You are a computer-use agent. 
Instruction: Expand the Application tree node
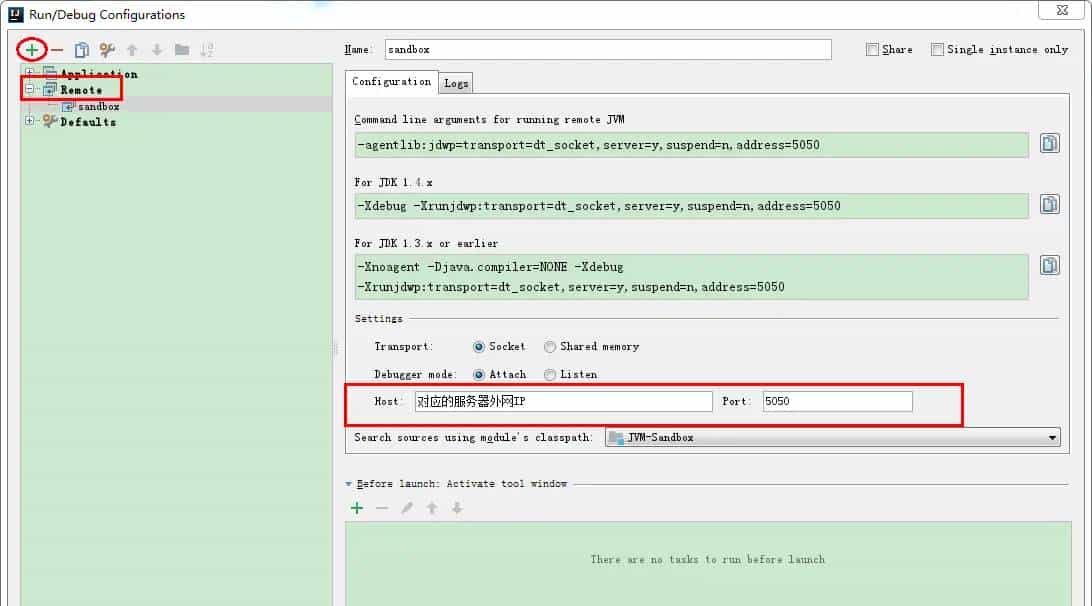point(30,73)
